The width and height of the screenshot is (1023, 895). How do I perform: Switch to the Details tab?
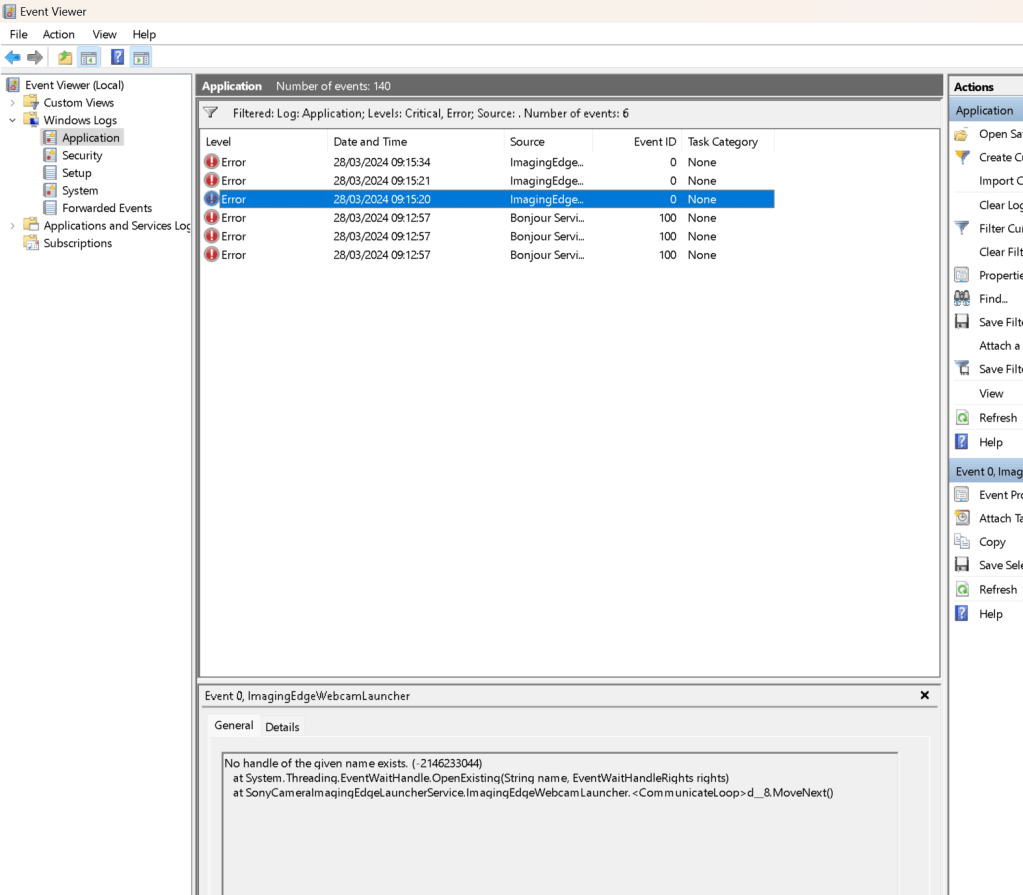pos(282,727)
